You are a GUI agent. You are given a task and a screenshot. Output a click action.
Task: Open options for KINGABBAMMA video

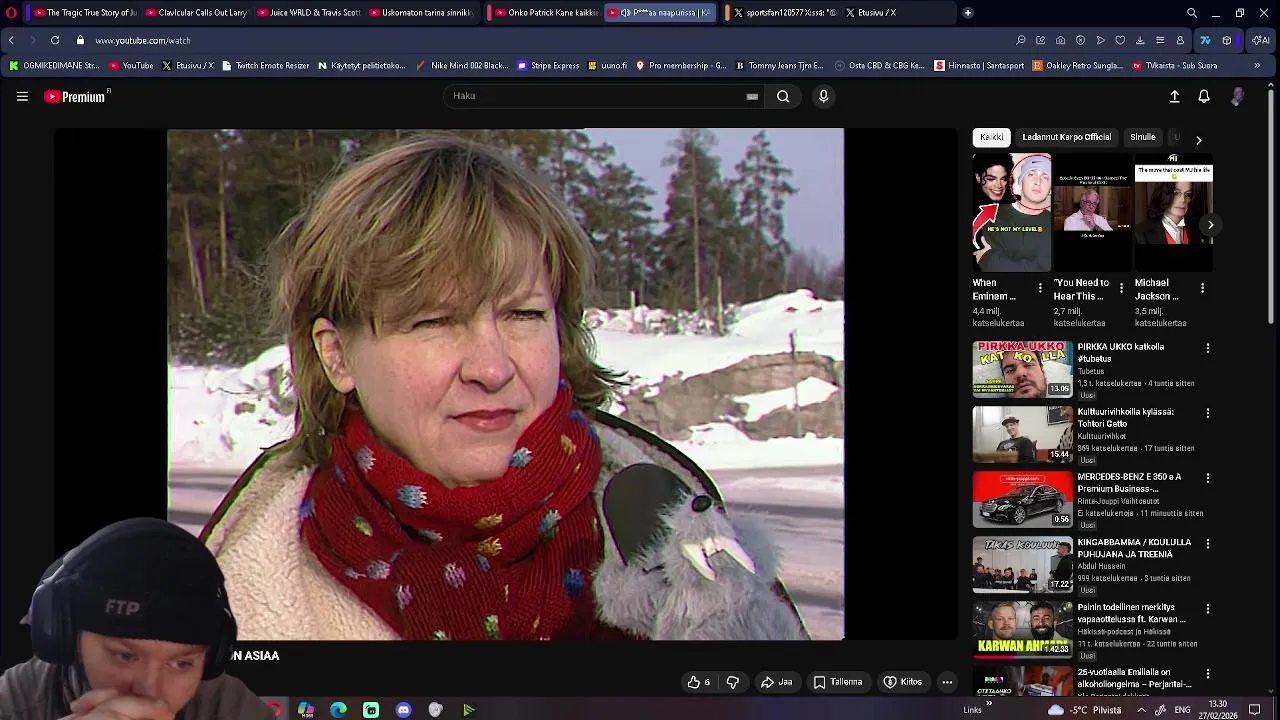click(1207, 543)
